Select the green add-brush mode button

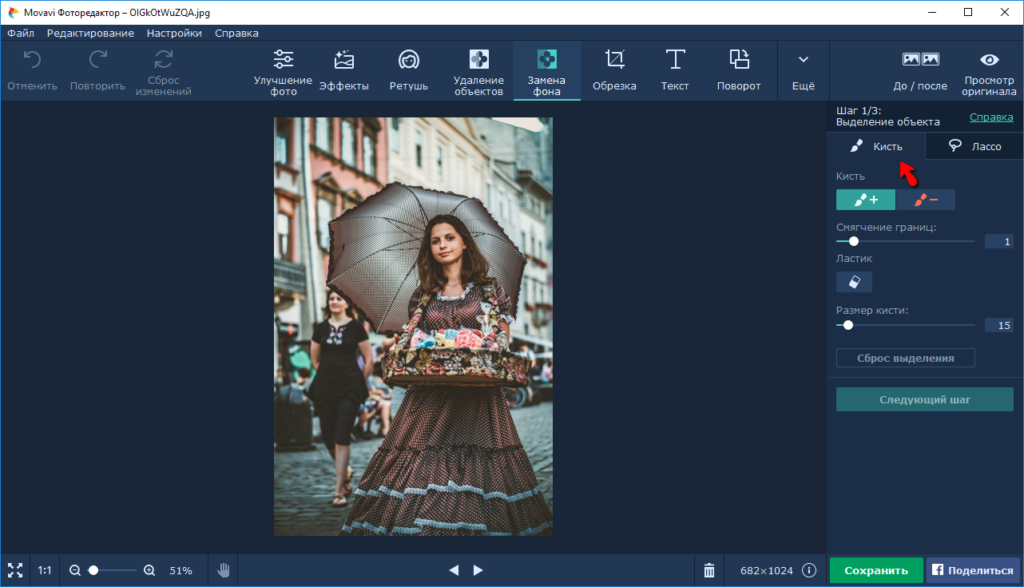865,200
